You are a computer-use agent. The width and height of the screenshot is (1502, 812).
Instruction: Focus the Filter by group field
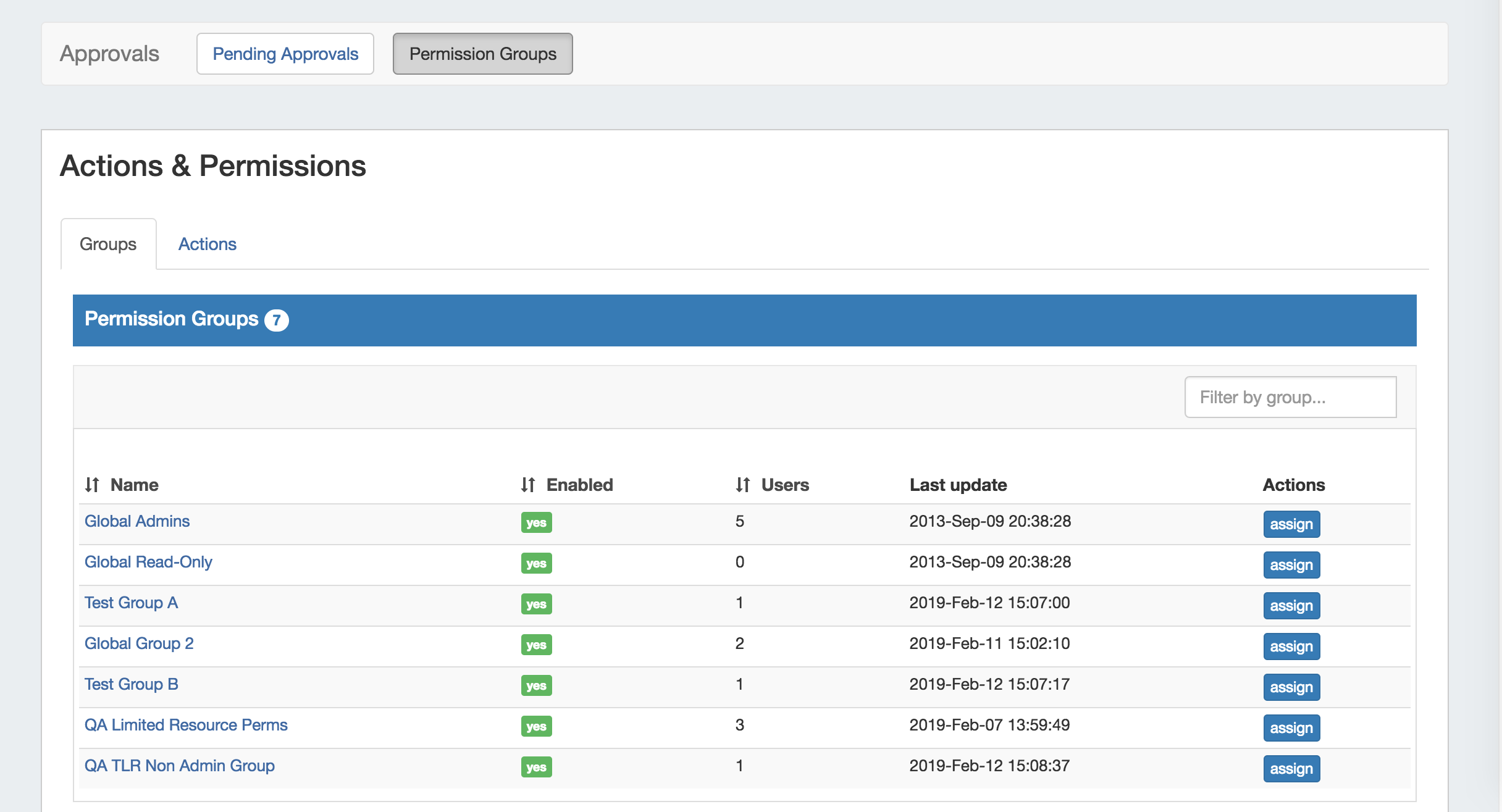[1290, 397]
